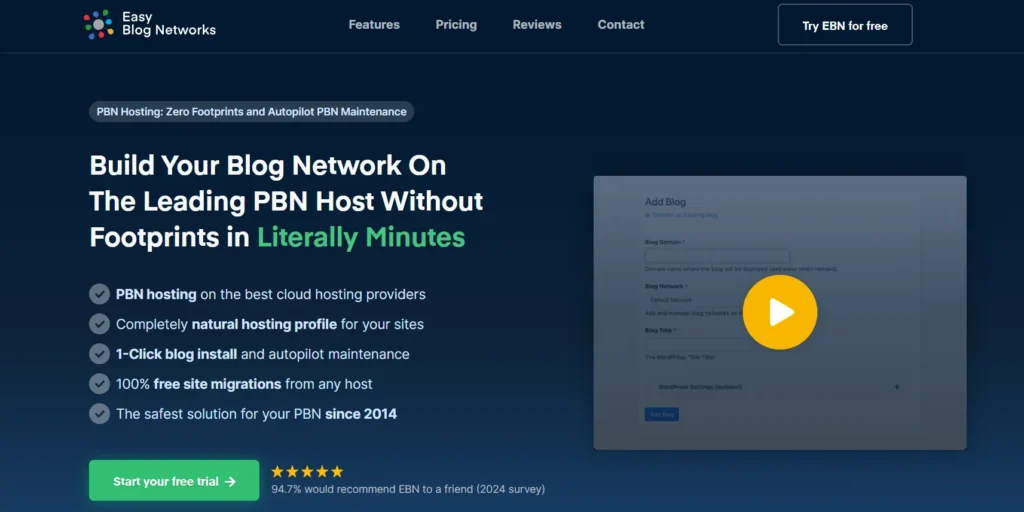Expand WordPress Settings plus icon in preview
The height and width of the screenshot is (512, 1024).
[897, 387]
